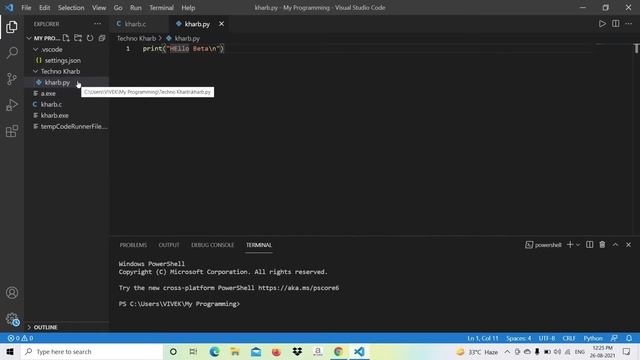Maximize the terminal panel size
Screen dimensions: 640x360
pyautogui.click(x=615, y=244)
